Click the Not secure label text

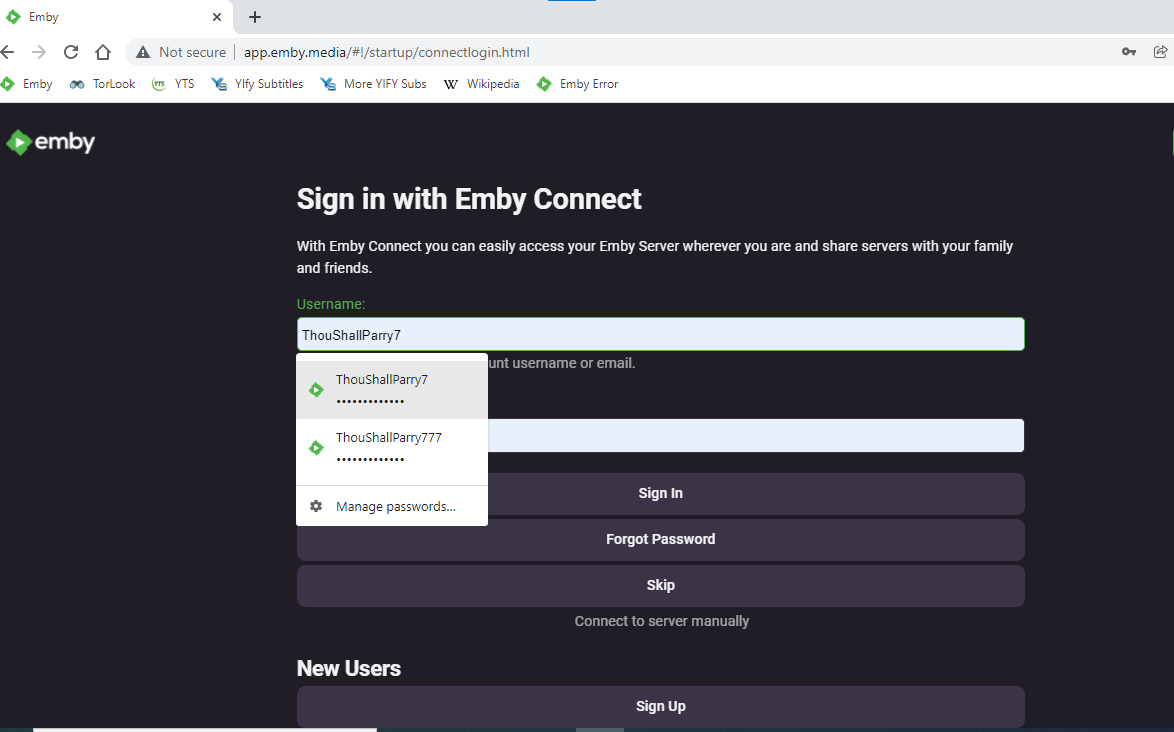pos(192,52)
